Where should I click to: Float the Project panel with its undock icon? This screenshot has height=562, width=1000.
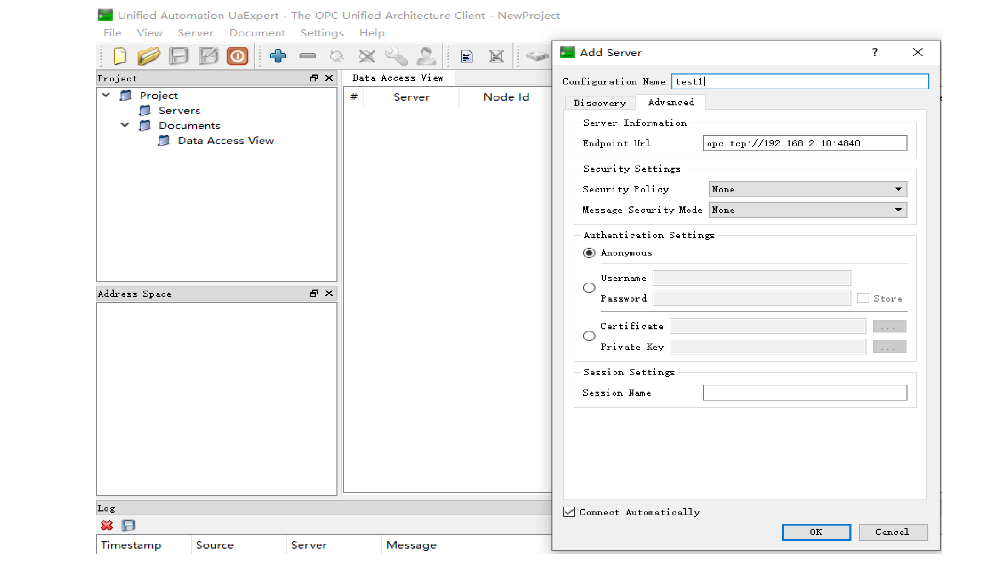click(314, 78)
